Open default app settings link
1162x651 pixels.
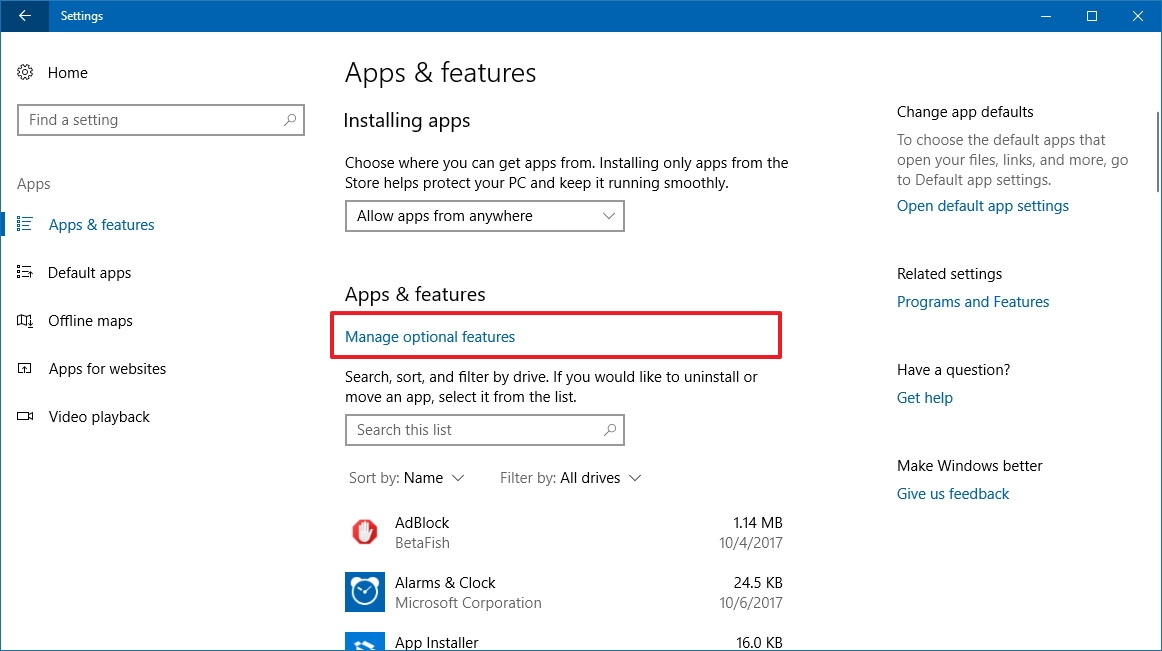point(983,206)
